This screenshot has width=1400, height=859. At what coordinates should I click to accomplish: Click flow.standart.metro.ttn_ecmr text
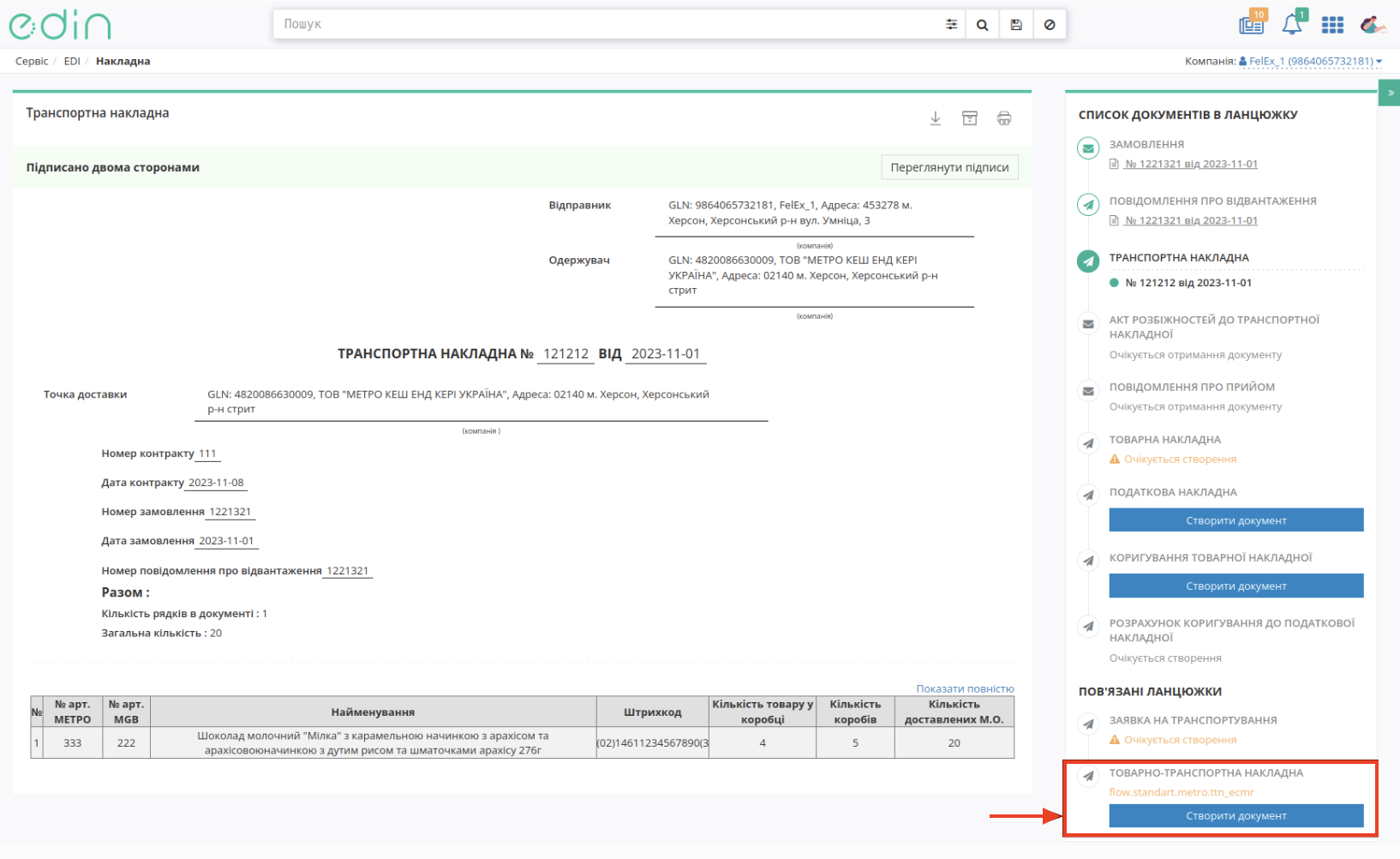(1182, 792)
